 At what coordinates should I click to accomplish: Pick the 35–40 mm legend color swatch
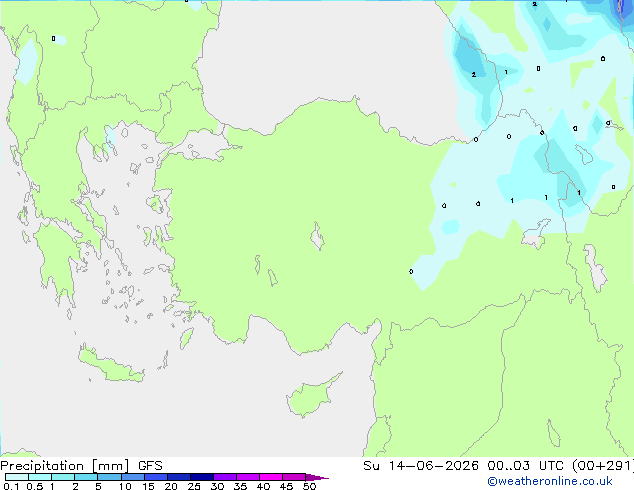pyautogui.click(x=248, y=477)
